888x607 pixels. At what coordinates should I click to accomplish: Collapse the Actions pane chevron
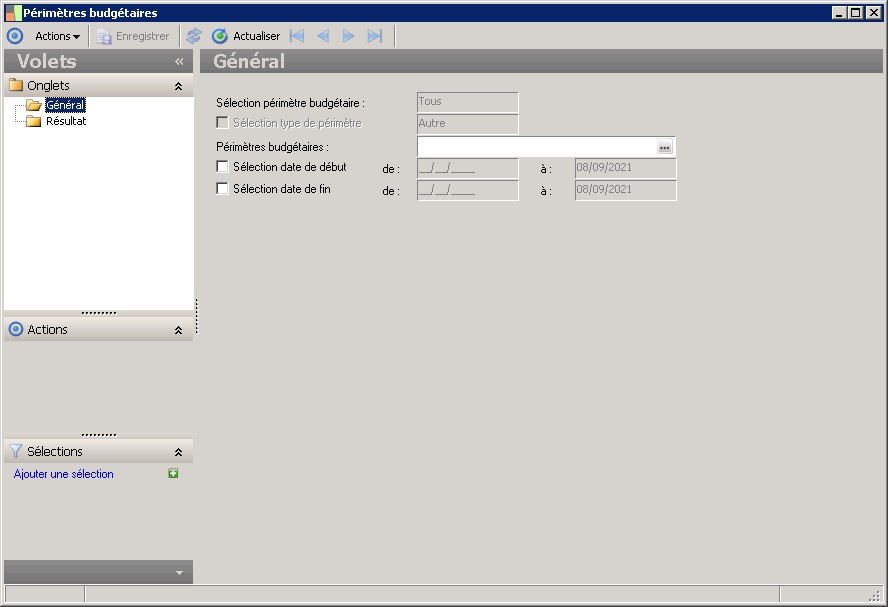[178, 330]
